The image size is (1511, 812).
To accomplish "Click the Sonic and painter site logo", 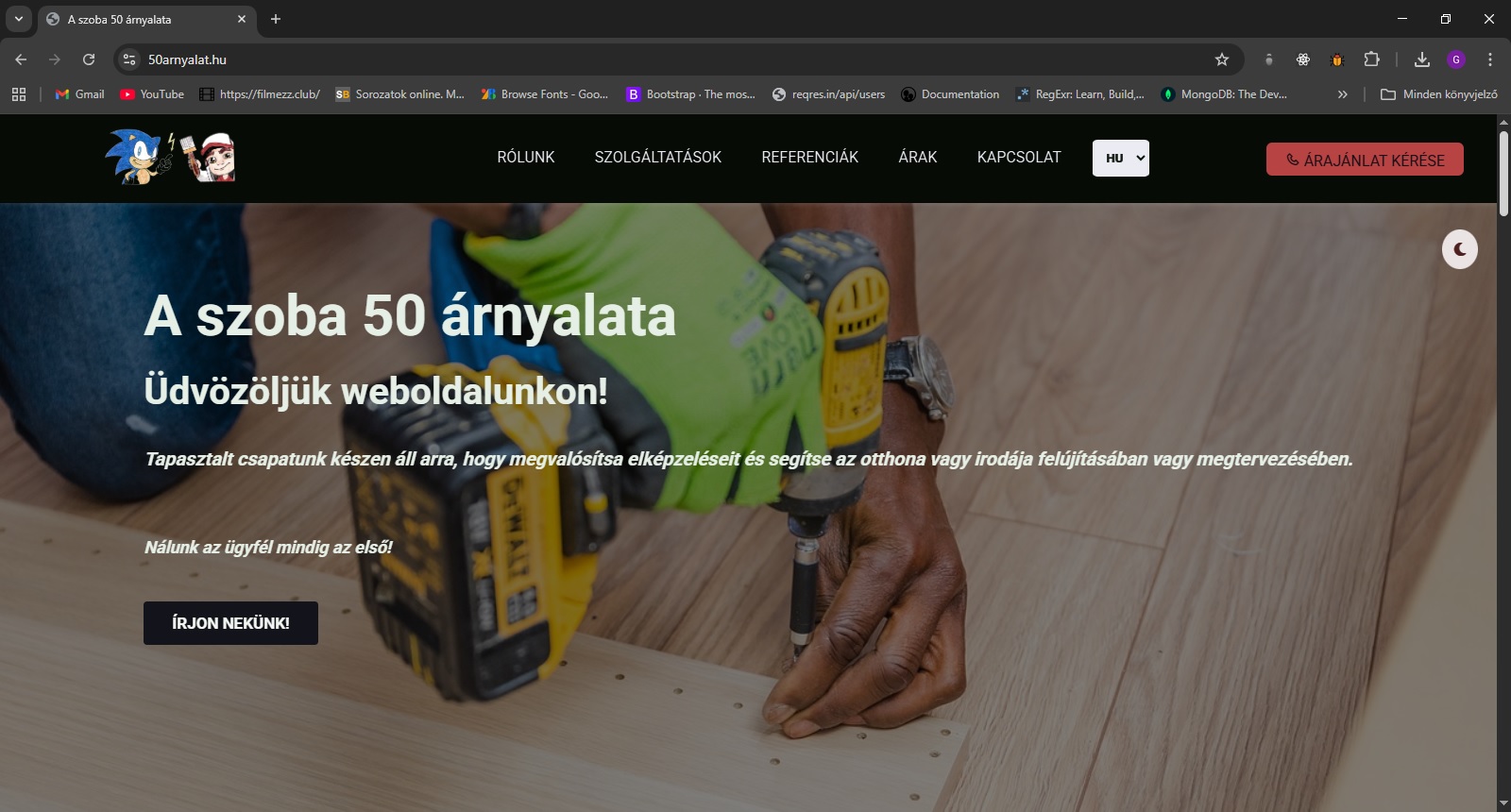I will (x=170, y=157).
